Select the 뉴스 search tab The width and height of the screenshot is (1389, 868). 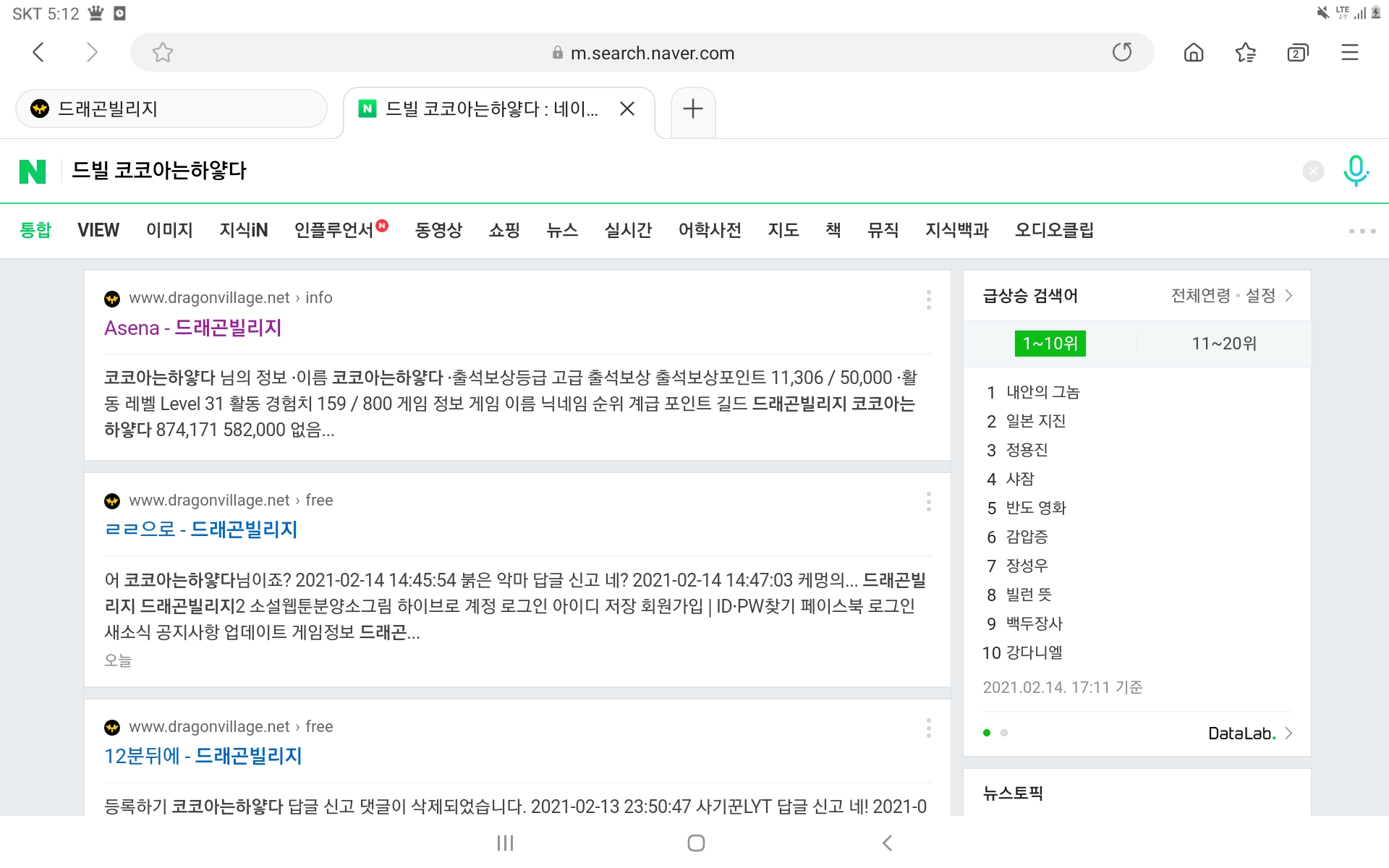tap(562, 230)
